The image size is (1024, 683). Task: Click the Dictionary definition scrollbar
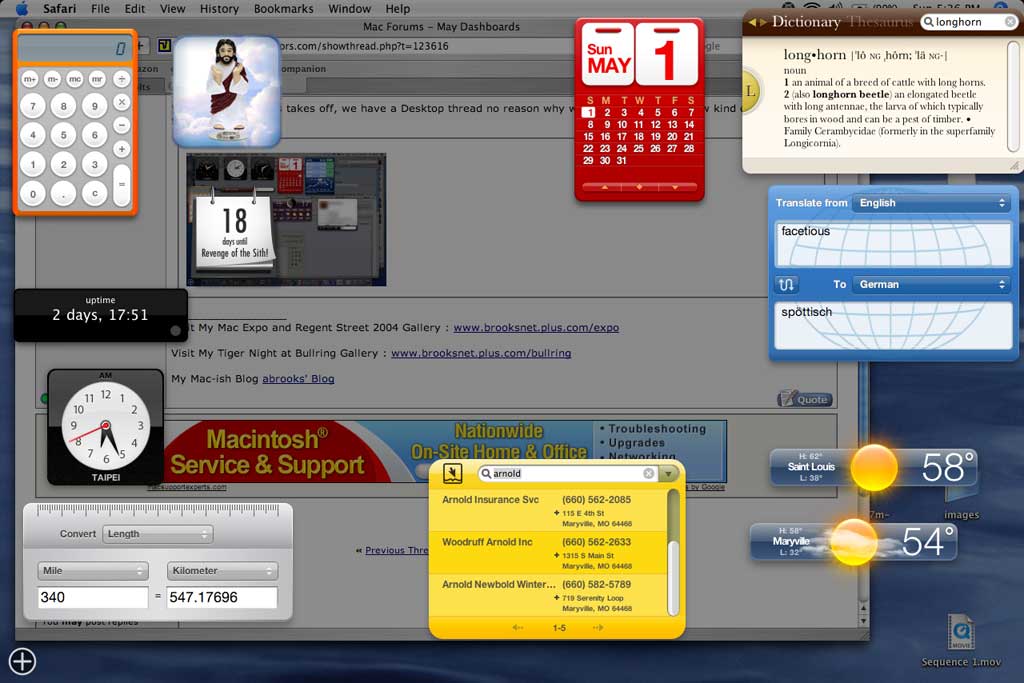(x=1013, y=97)
